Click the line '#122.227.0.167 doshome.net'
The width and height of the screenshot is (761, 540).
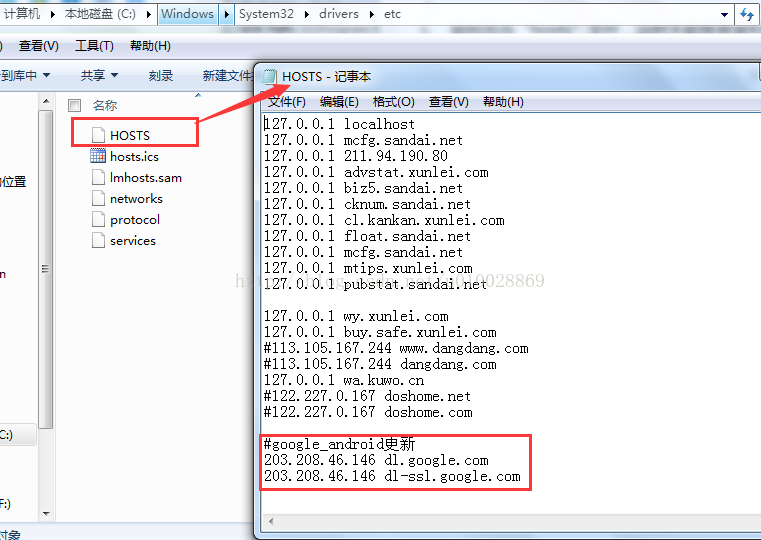coord(367,396)
